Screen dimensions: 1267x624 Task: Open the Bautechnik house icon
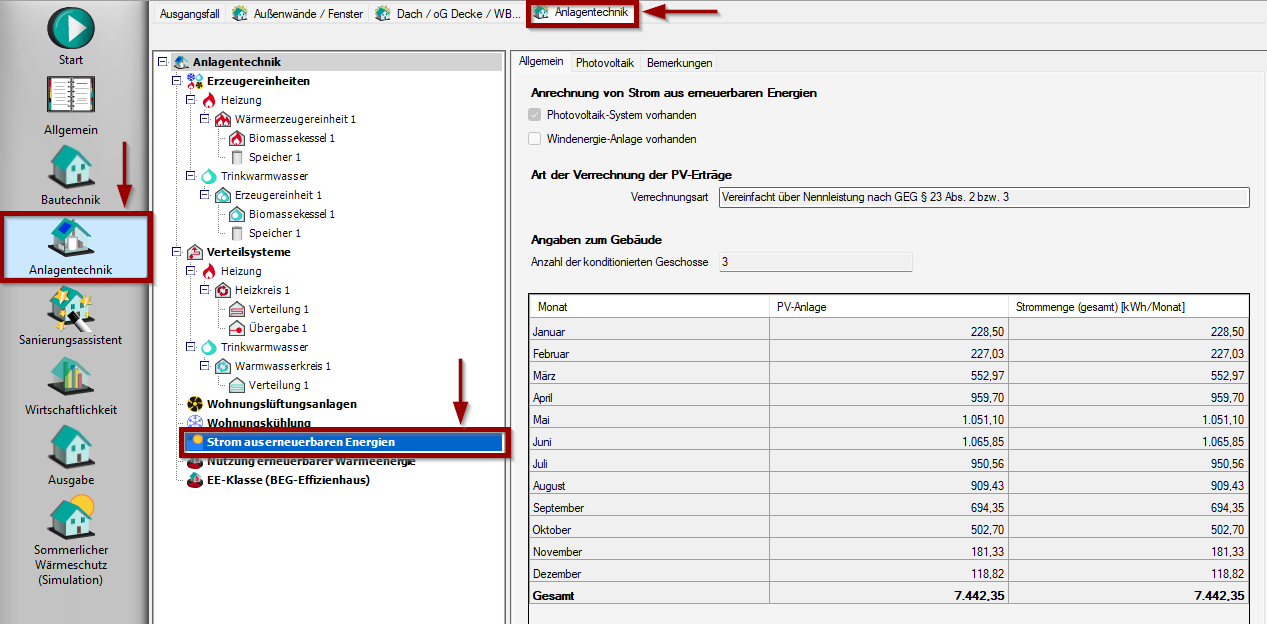pyautogui.click(x=71, y=167)
